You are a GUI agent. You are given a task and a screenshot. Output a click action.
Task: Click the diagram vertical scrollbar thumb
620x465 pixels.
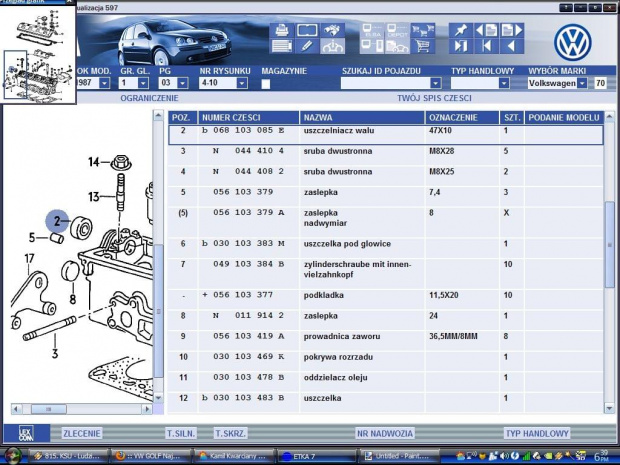coord(158,311)
